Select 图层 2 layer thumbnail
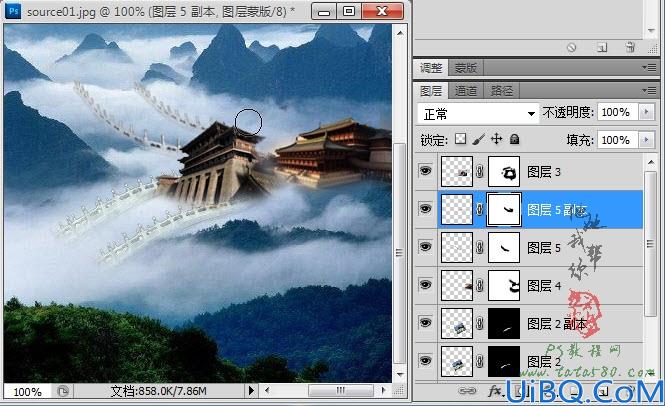This screenshot has height=406, width=665. (x=457, y=361)
